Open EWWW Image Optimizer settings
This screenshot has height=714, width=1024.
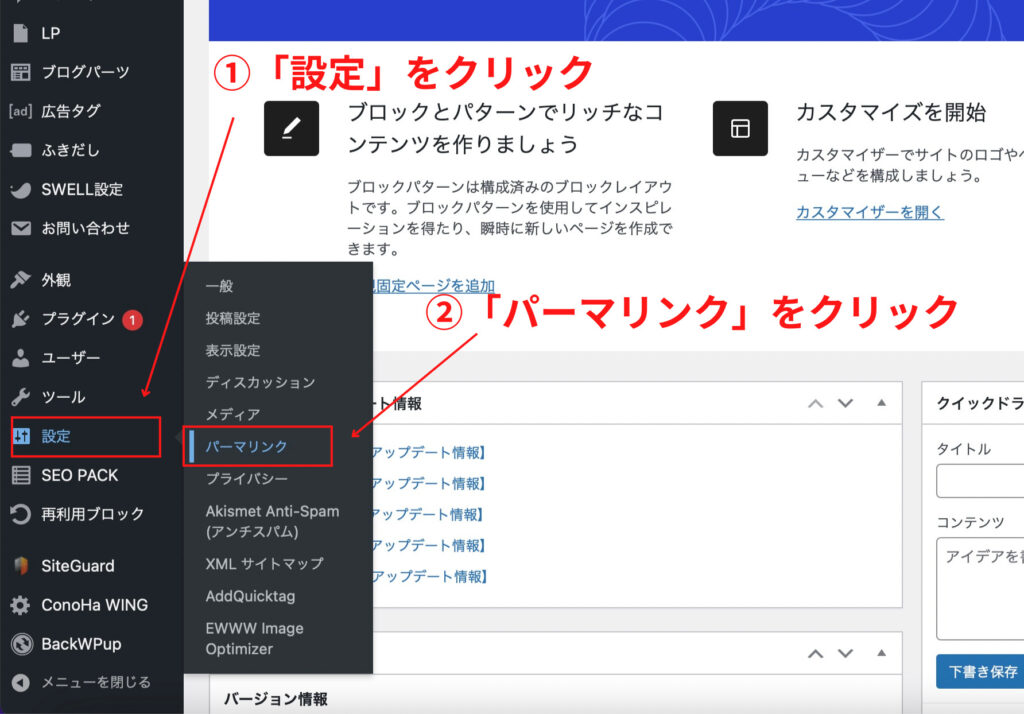tap(255, 638)
